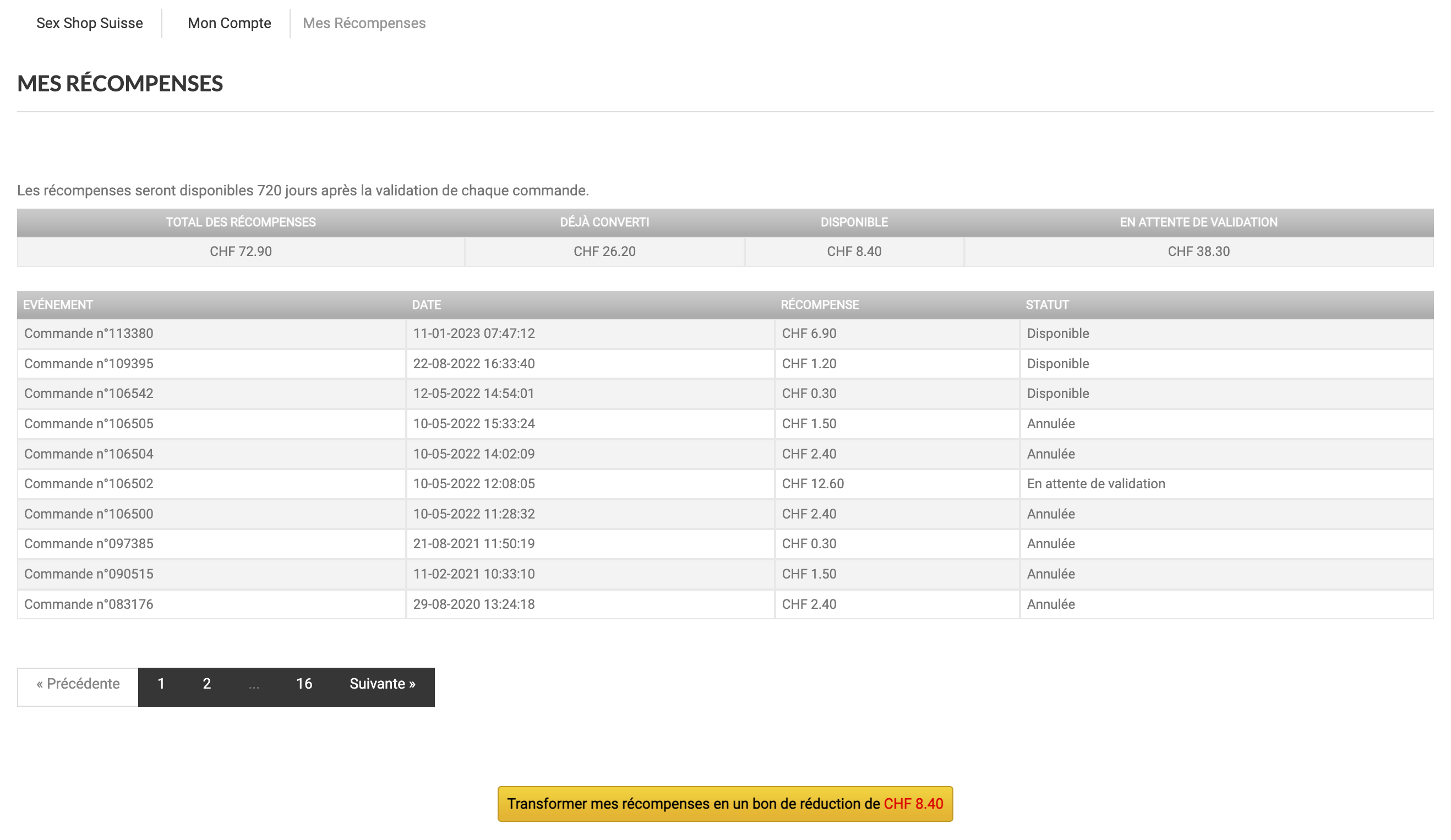Click the Evénement column header
This screenshot has width=1451, height=840.
(58, 304)
